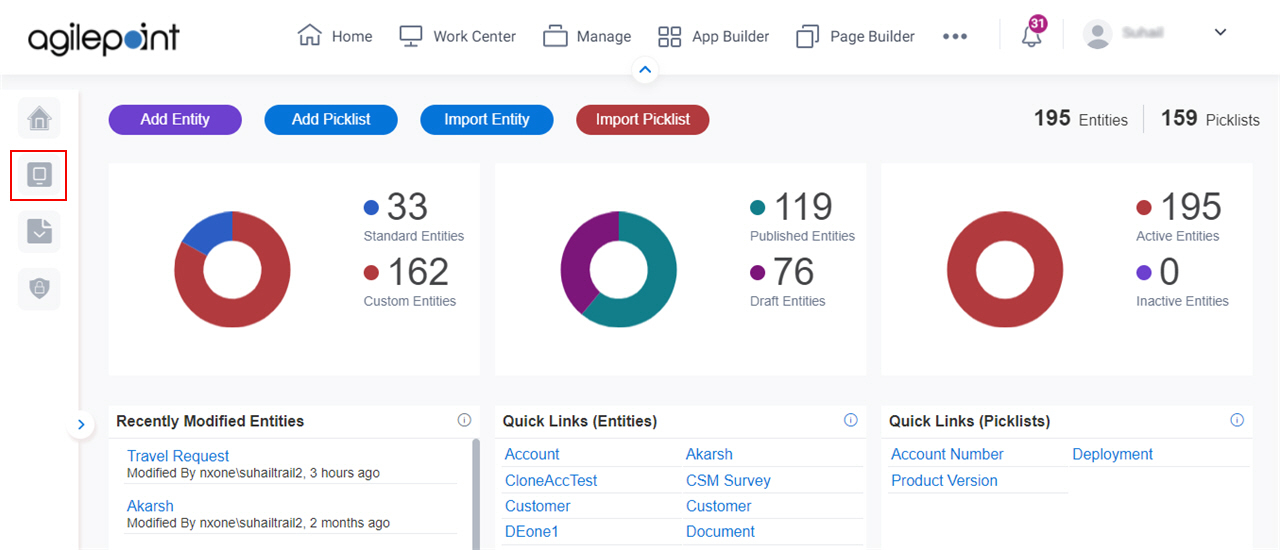1280x550 pixels.
Task: Click the 'Modified By ... 3 hours ago' text
Action: [x=253, y=473]
